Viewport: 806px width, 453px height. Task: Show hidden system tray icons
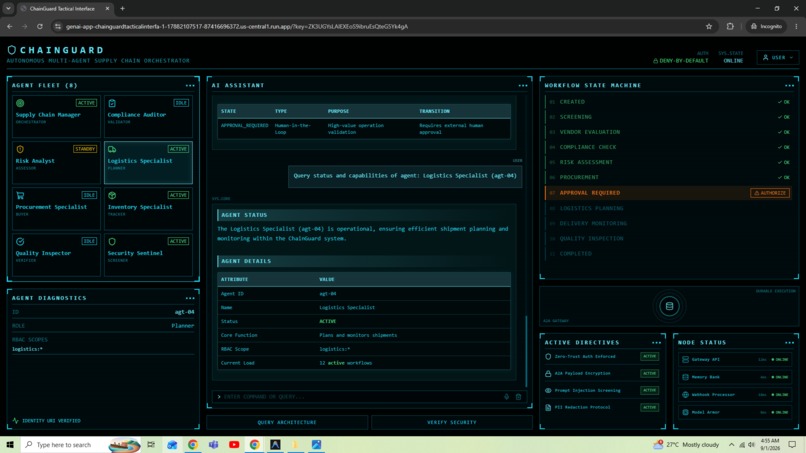[x=731, y=445]
